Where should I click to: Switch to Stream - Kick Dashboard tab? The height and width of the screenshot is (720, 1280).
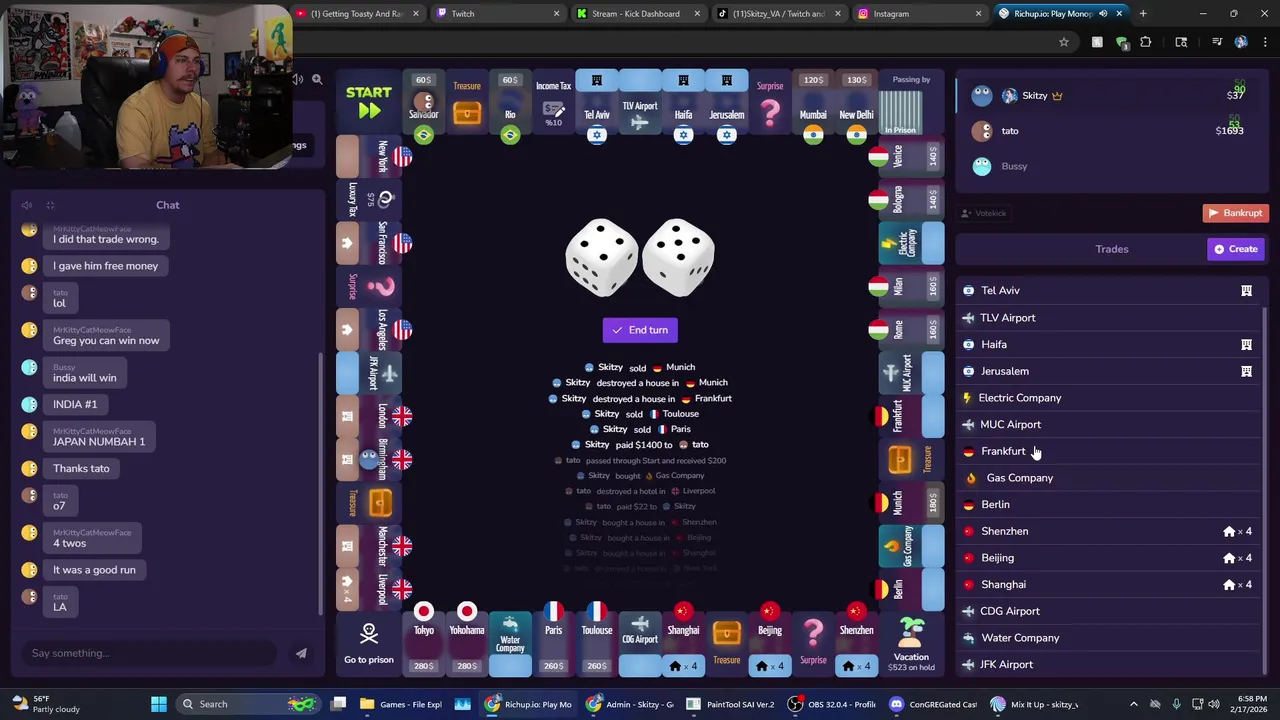639,14
